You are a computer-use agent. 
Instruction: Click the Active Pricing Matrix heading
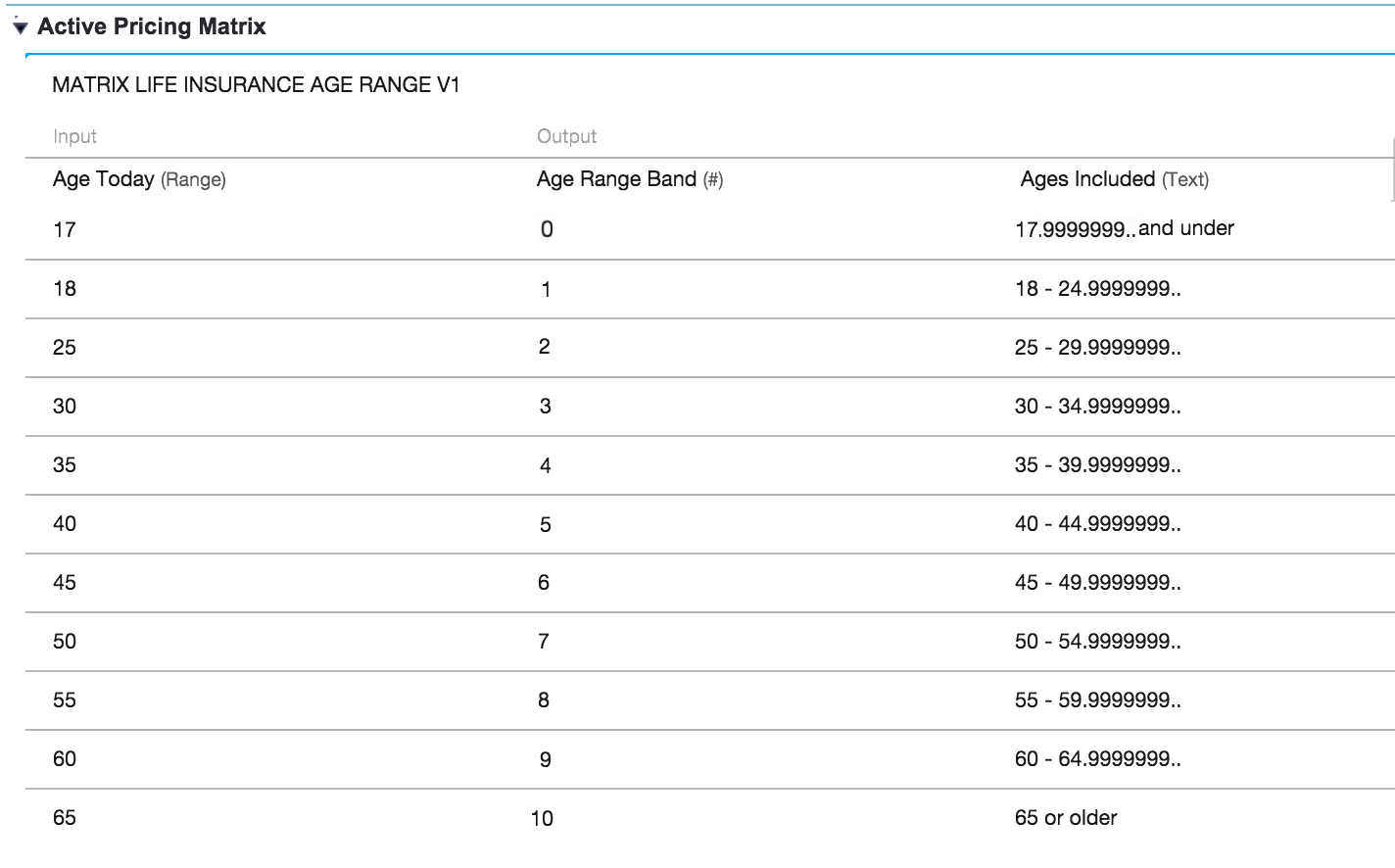coord(152,26)
